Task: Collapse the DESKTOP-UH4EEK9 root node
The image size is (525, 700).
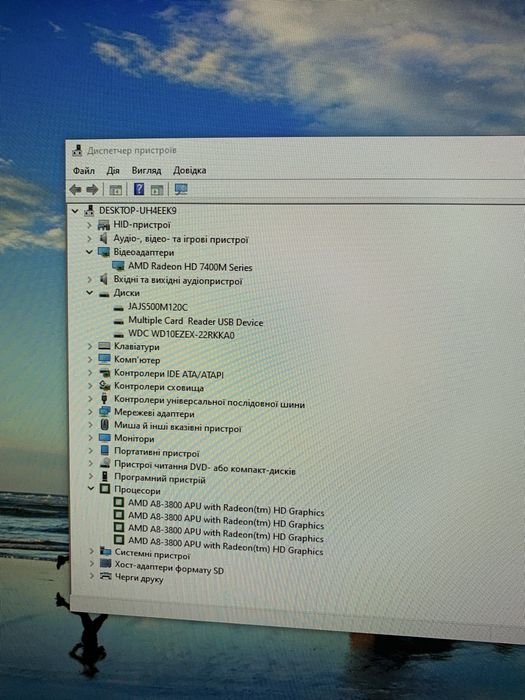Action: click(x=75, y=211)
